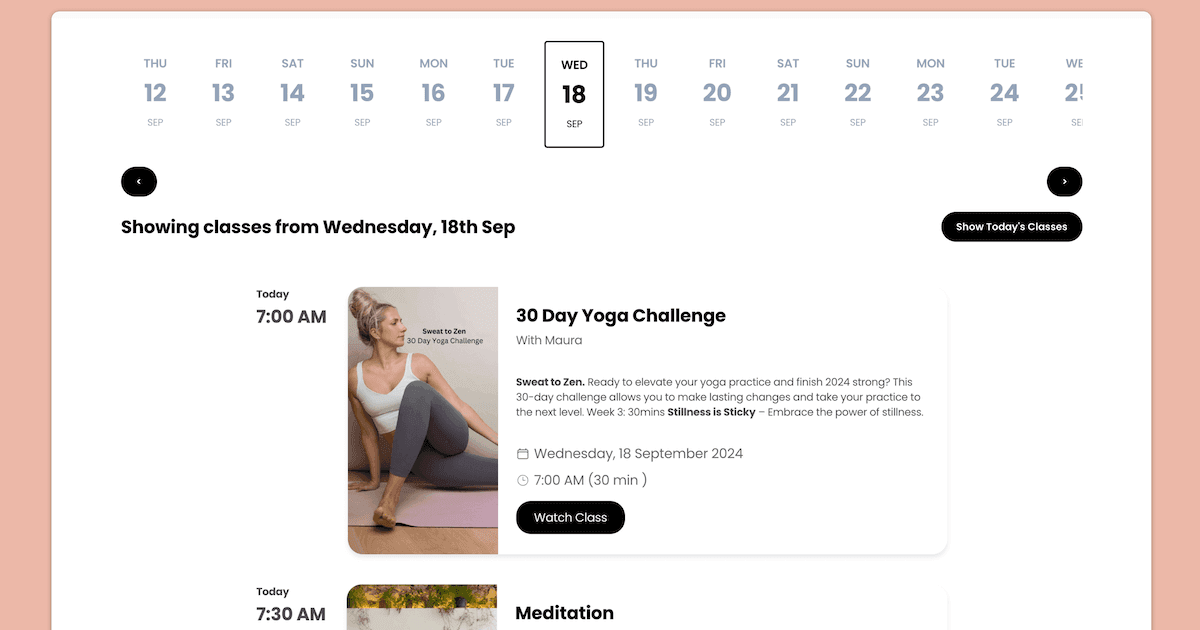Image resolution: width=1200 pixels, height=630 pixels.
Task: Choose Saturday 14 Sep in date strip
Action: (x=292, y=93)
